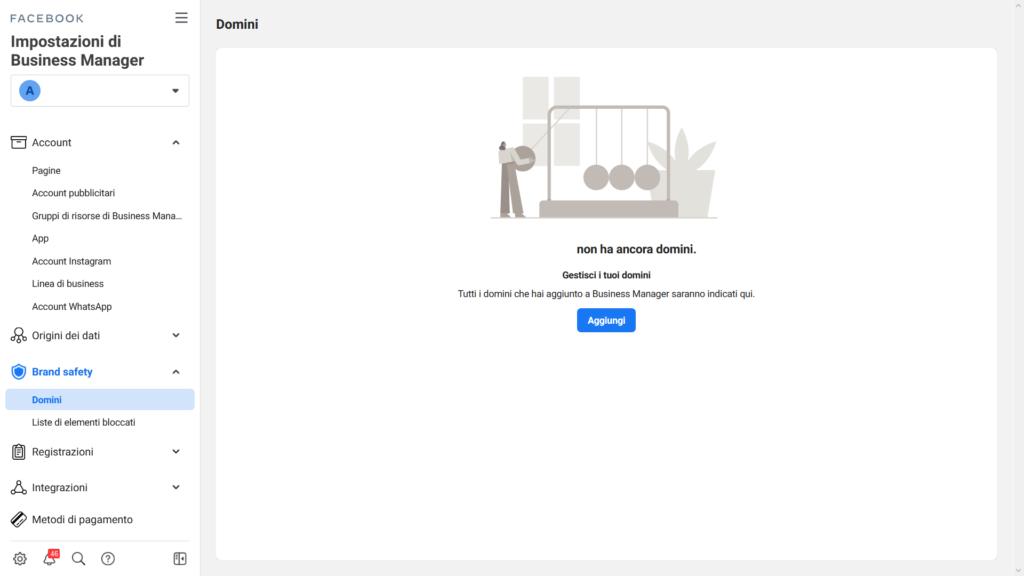Click the Brand safety label
Image resolution: width=1024 pixels, height=576 pixels.
point(62,372)
